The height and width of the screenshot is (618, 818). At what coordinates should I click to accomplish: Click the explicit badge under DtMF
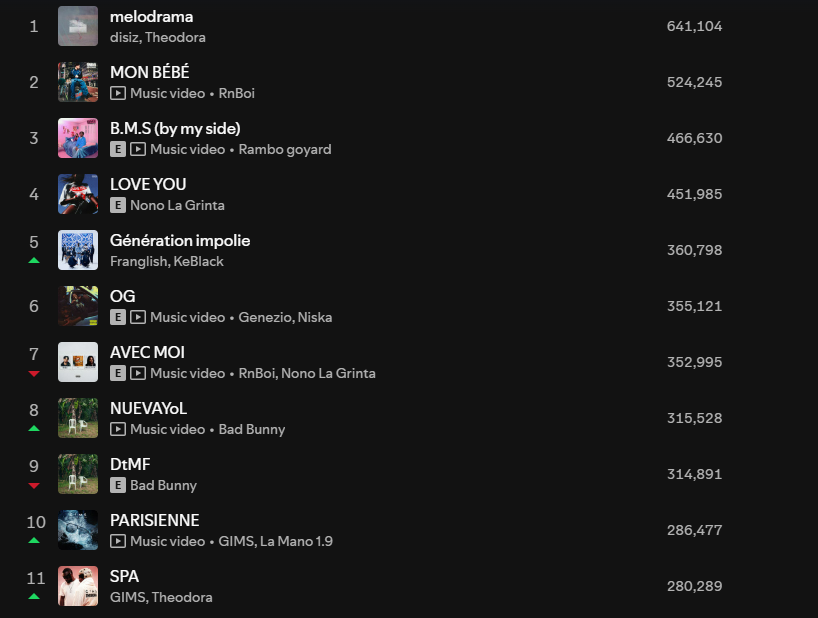pyautogui.click(x=118, y=486)
